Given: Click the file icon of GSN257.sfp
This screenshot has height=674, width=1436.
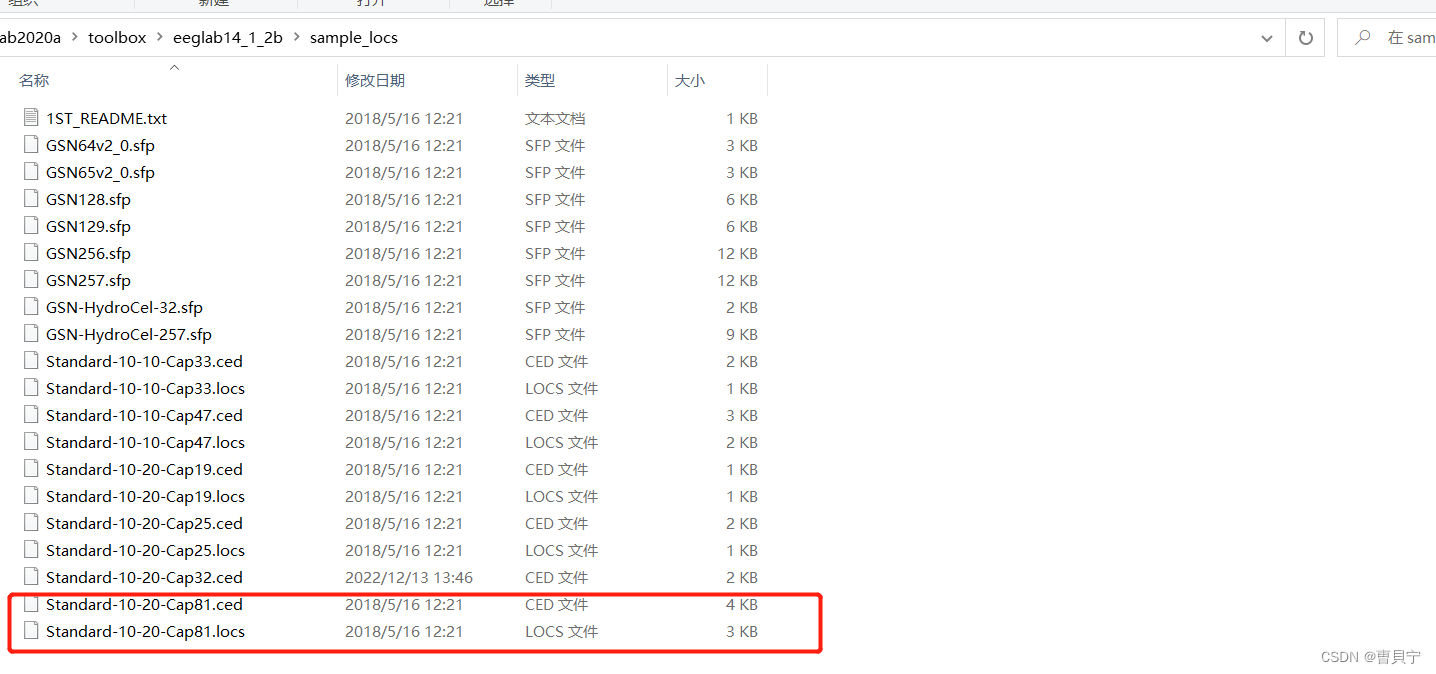Looking at the screenshot, I should (30, 280).
